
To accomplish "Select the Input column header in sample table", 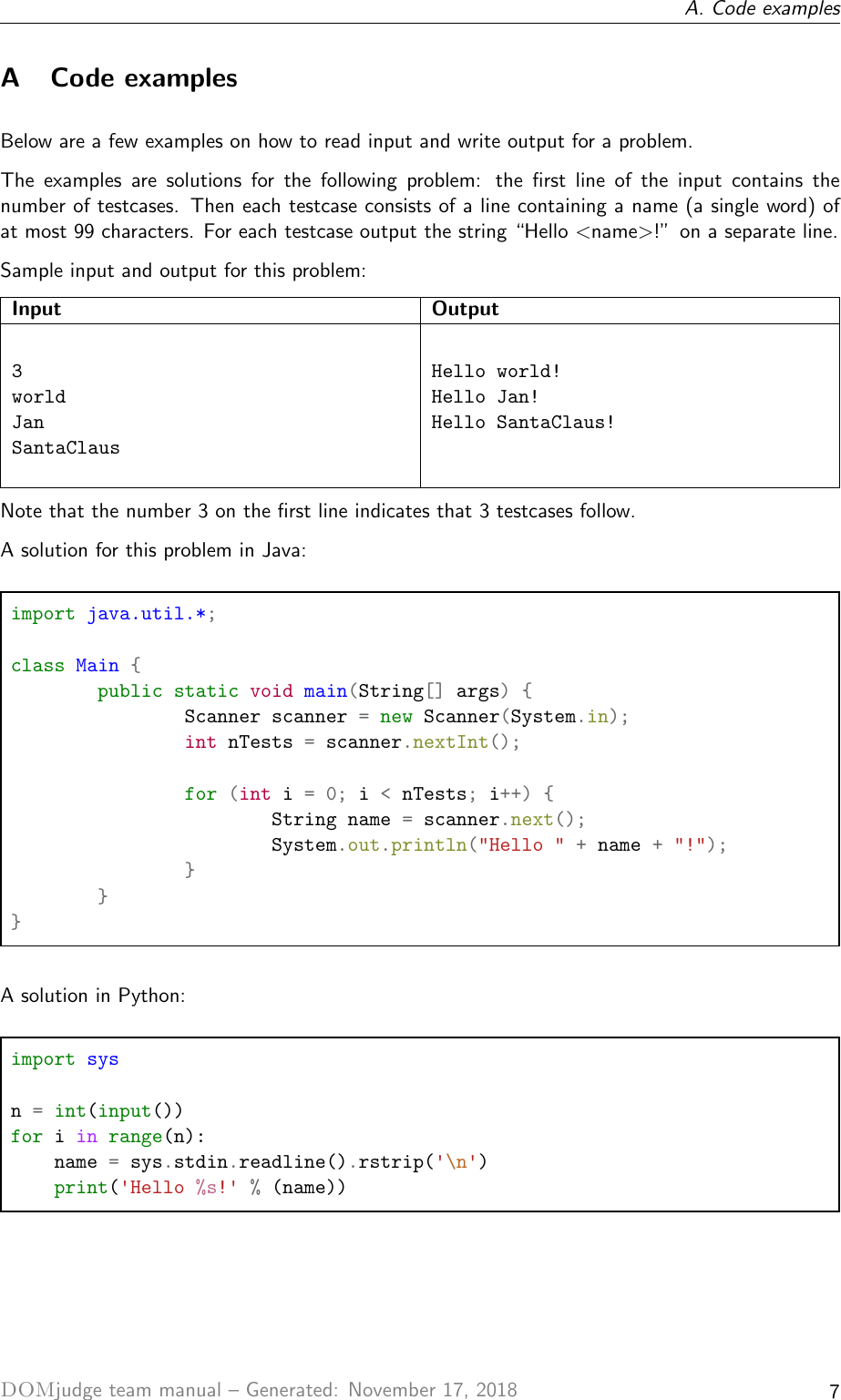I will pyautogui.click(x=36, y=309).
